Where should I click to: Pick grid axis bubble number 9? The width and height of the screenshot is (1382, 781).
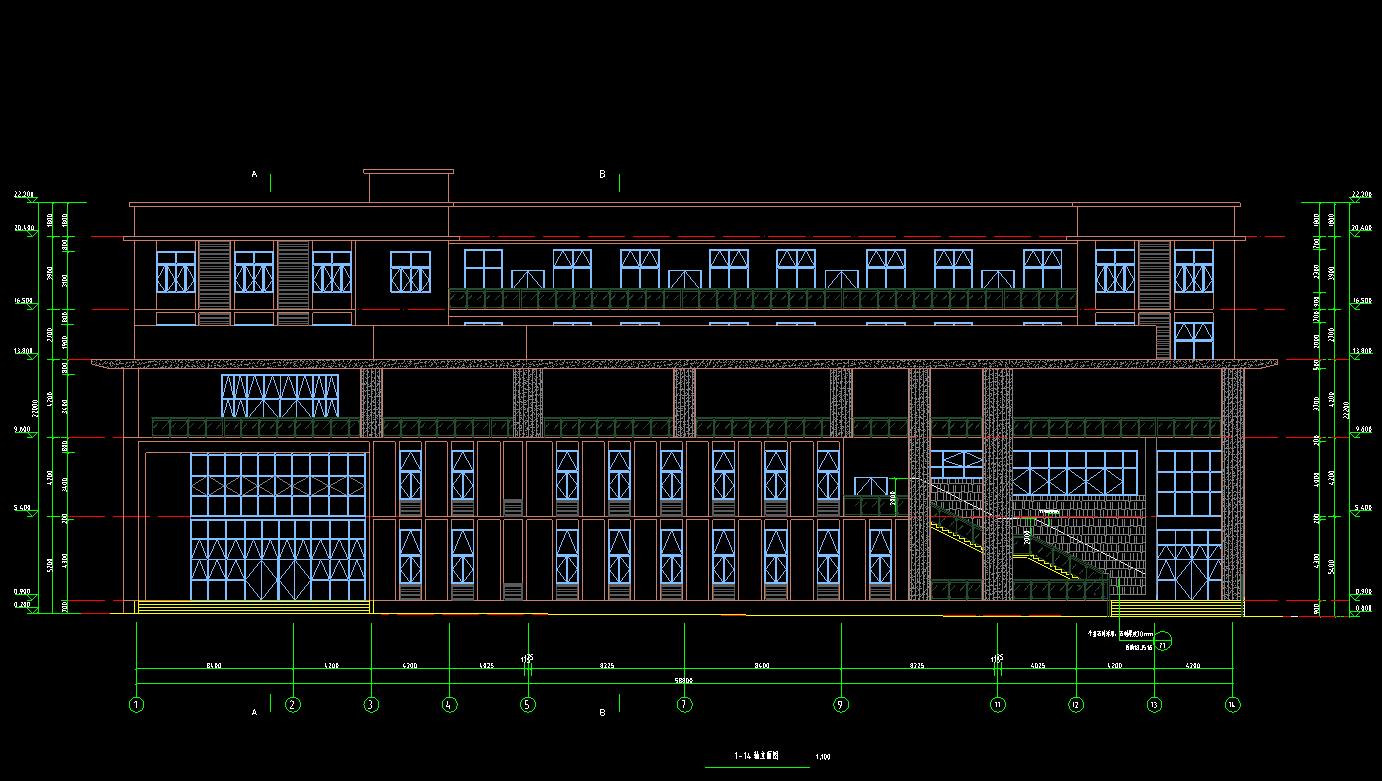(841, 704)
